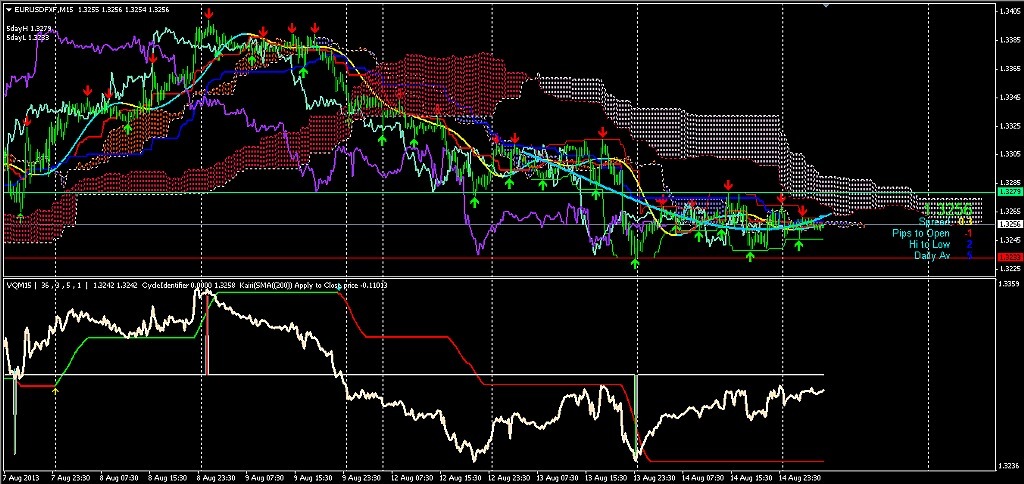The width and height of the screenshot is (1024, 484).
Task: Click the green up arrow at chart bottom low
Action: 635,263
